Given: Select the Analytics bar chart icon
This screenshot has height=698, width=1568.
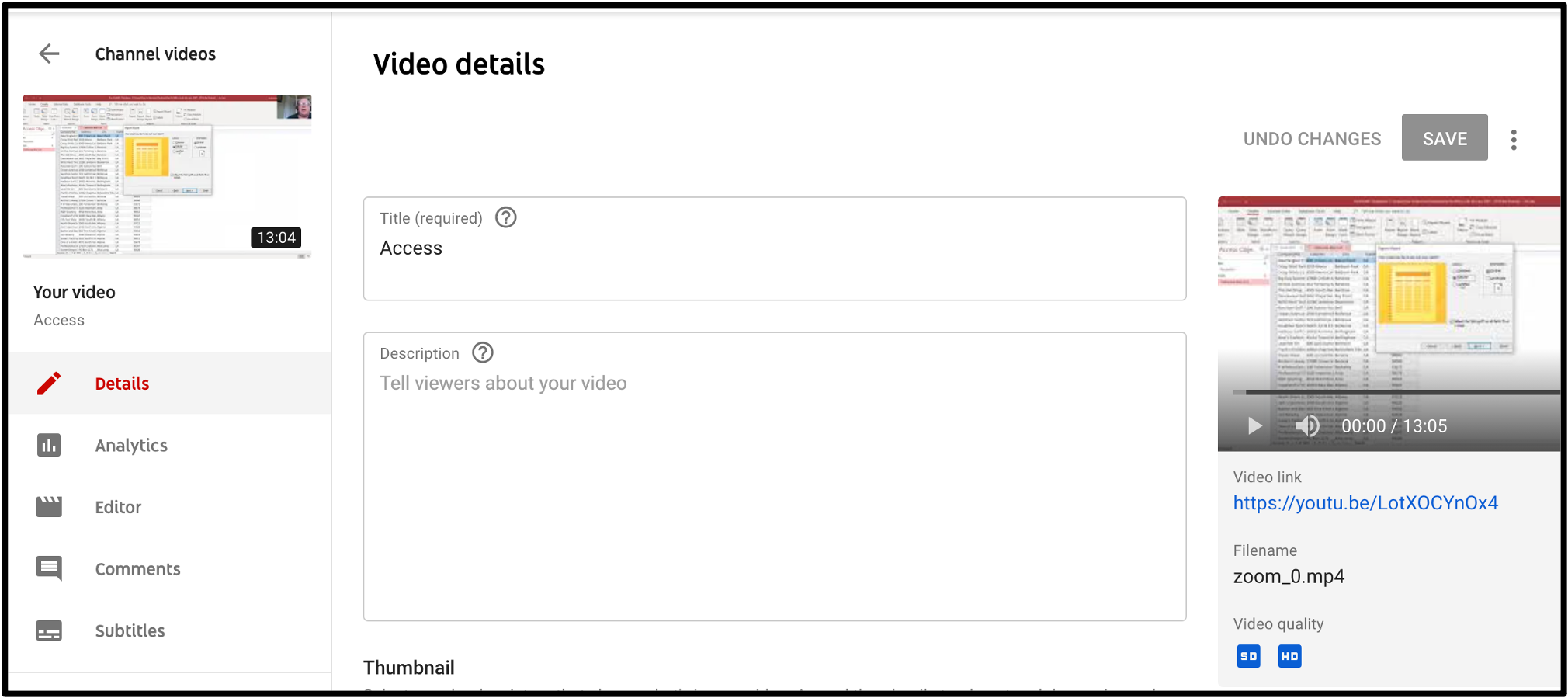Looking at the screenshot, I should coord(49,445).
